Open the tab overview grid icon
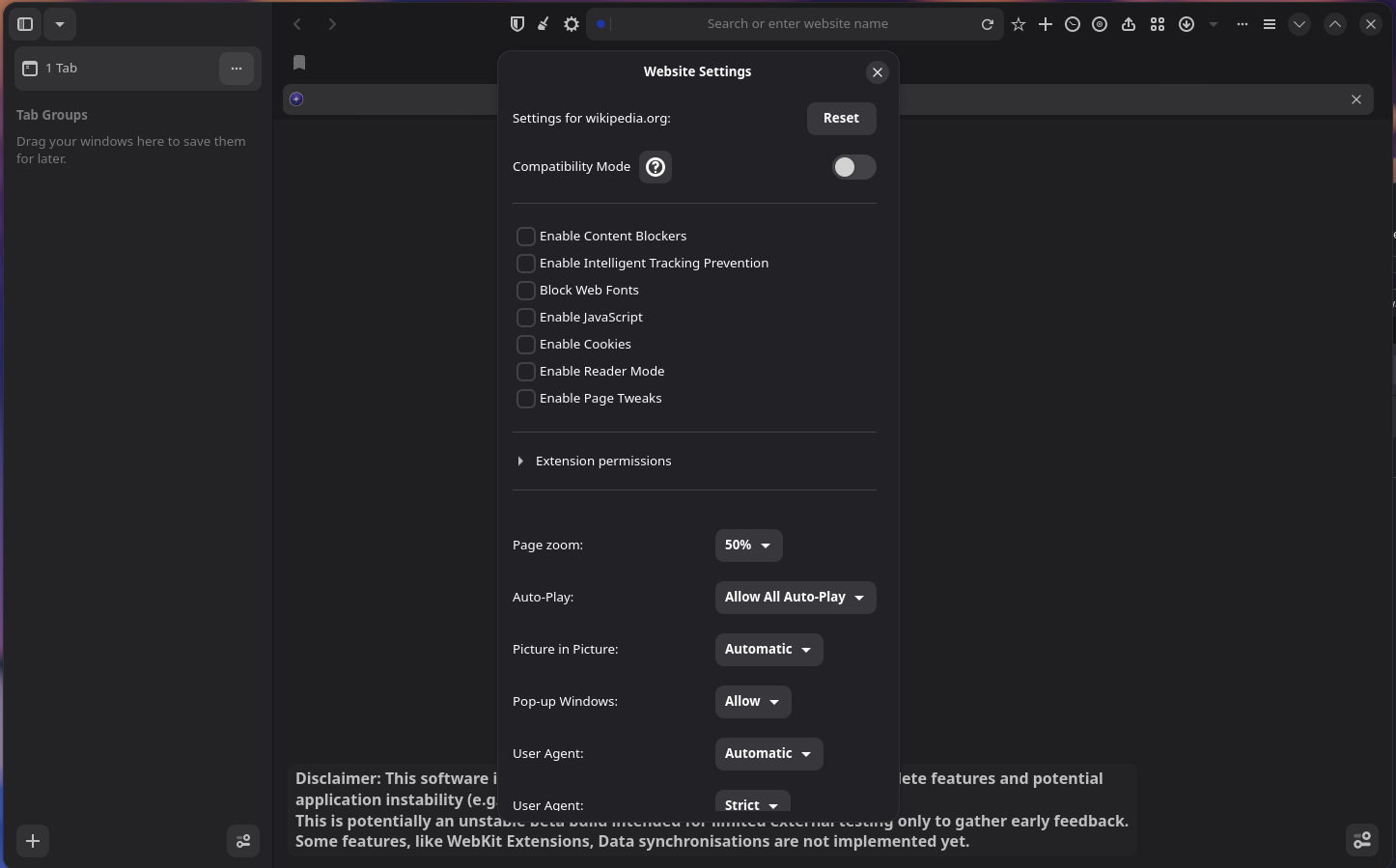Image resolution: width=1396 pixels, height=868 pixels. 1158,24
